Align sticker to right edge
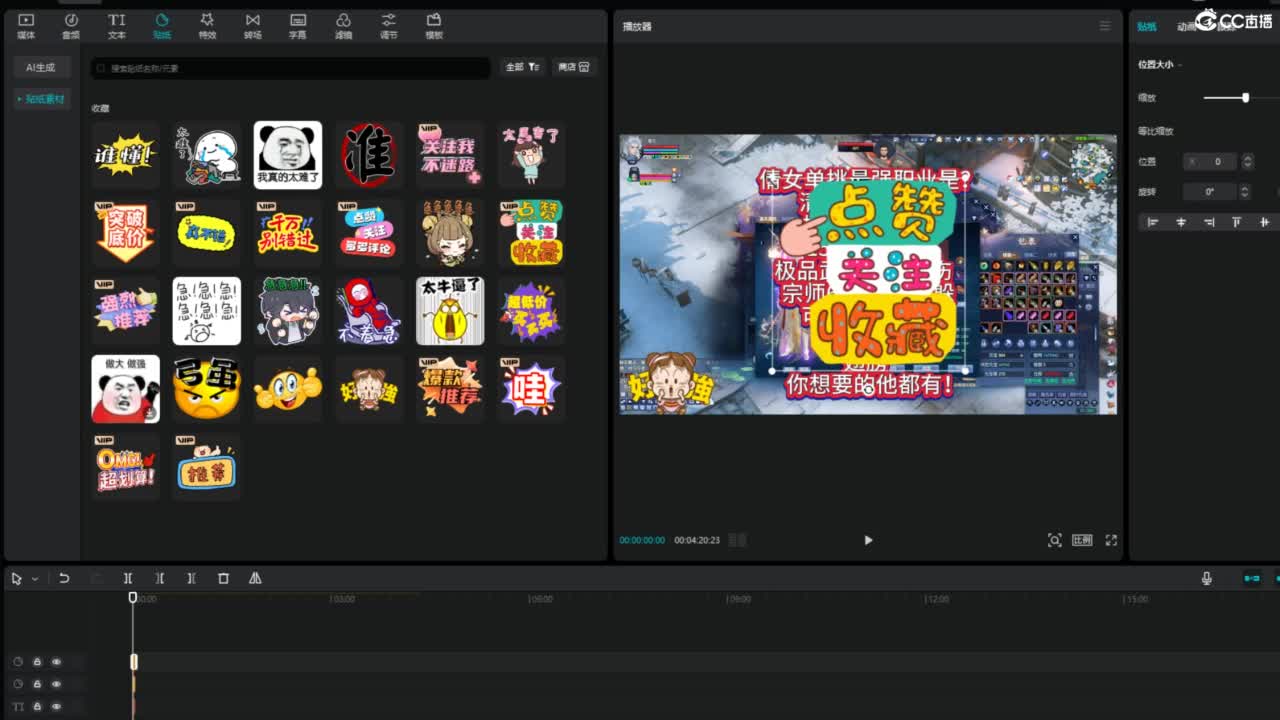1280x720 pixels. (x=1209, y=222)
